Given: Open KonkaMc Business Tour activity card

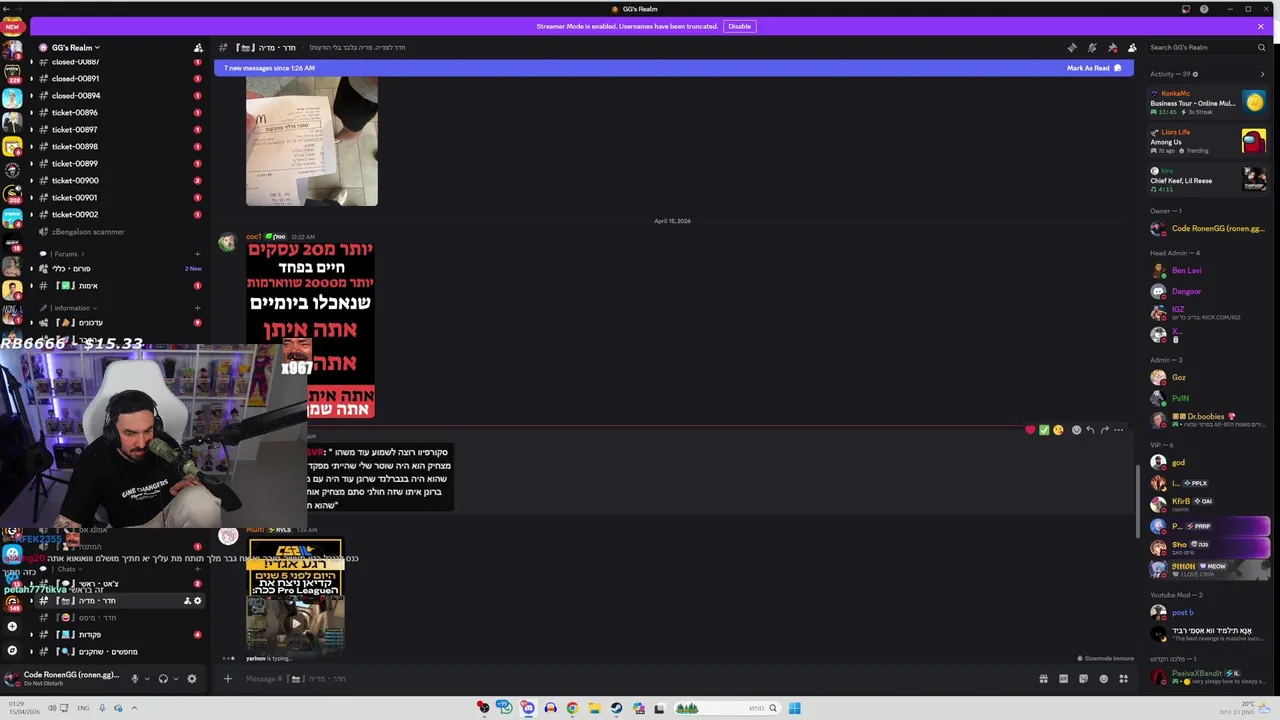Looking at the screenshot, I should [1208, 102].
